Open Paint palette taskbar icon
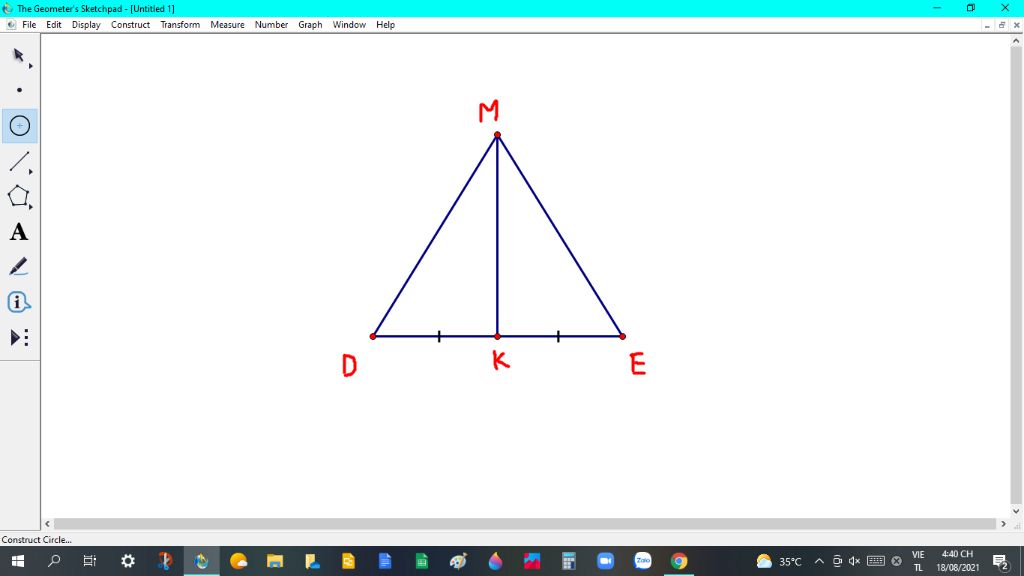 (x=458, y=561)
